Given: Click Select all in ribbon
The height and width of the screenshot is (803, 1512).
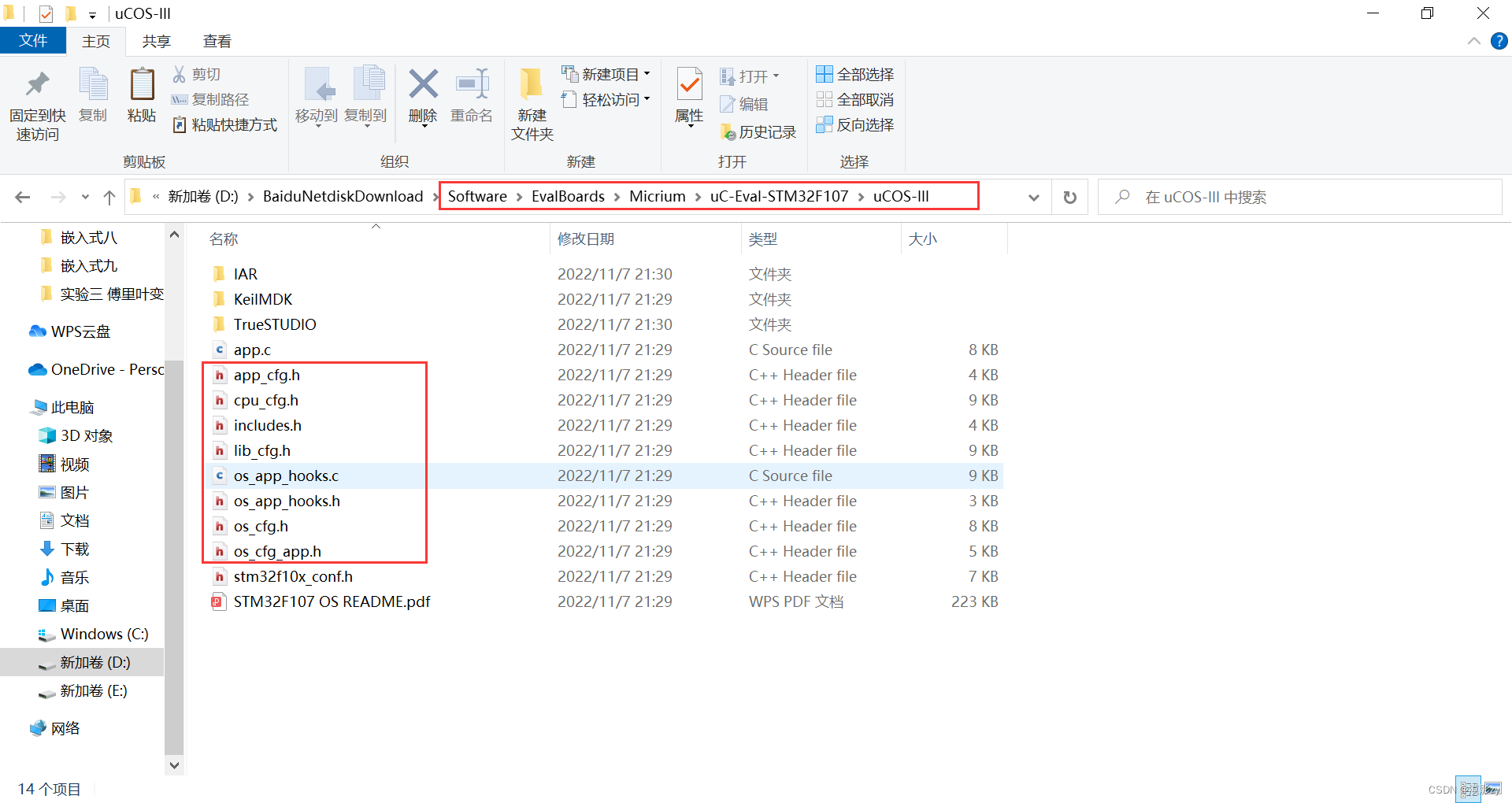Looking at the screenshot, I should click(855, 74).
